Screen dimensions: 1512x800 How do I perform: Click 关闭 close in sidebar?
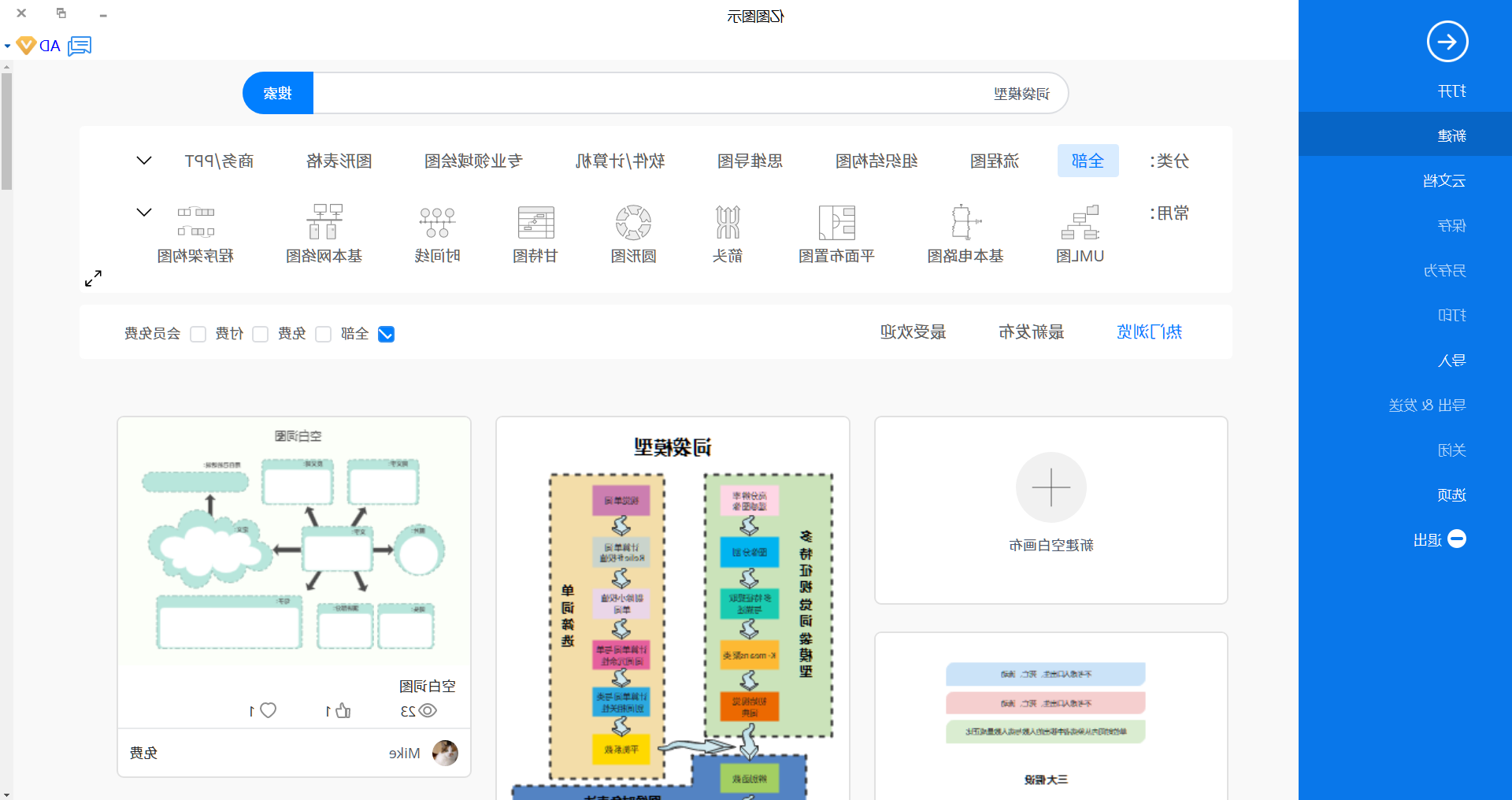tap(1451, 450)
